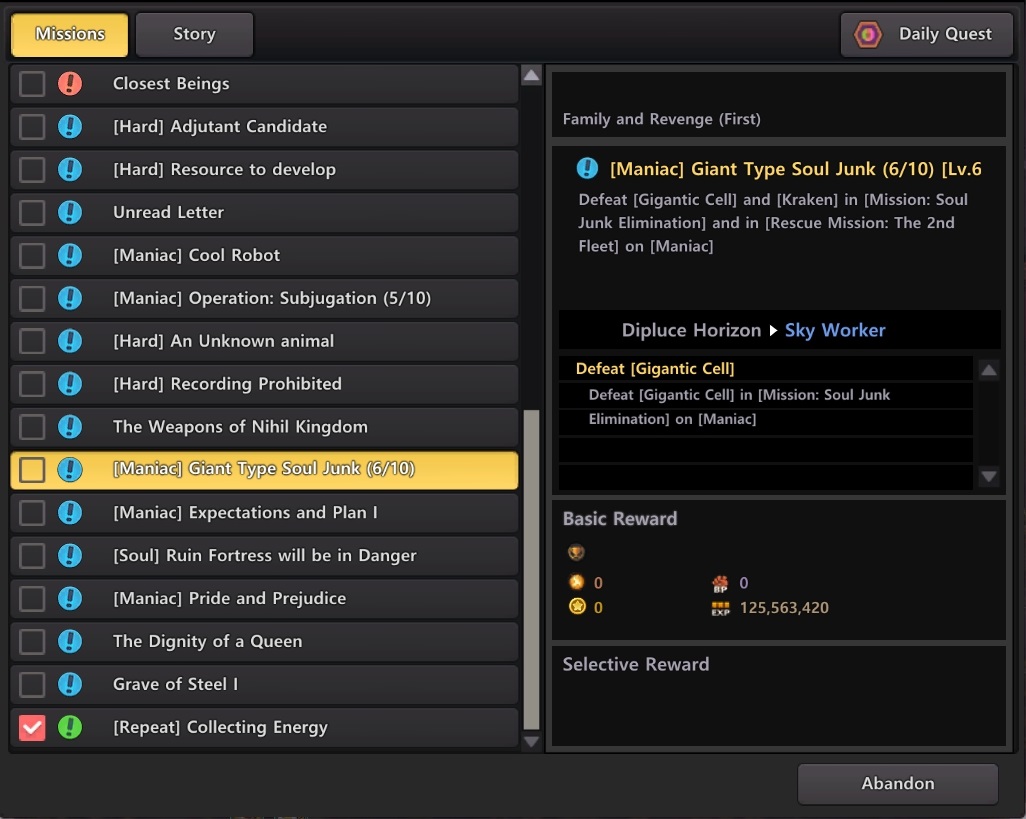
Task: Click the EXP reward icon
Action: 720,608
